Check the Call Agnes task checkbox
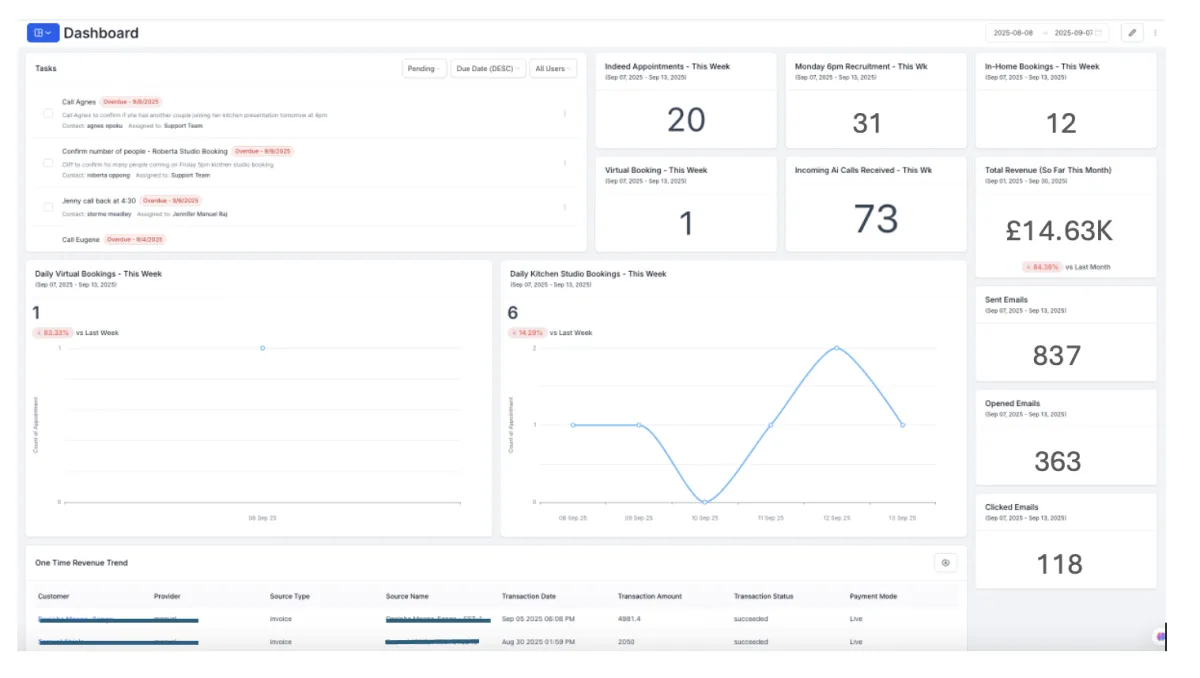 click(x=48, y=113)
